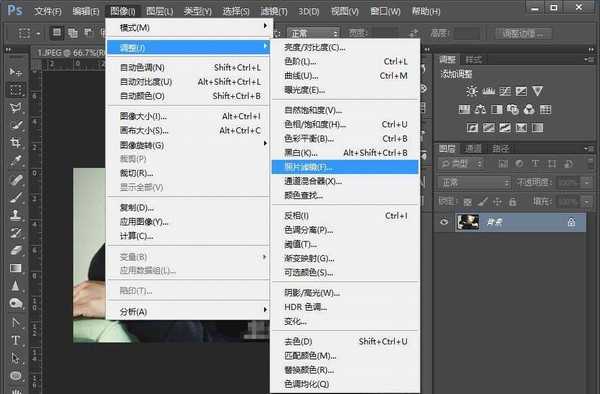Select the Crop tool
600x394 pixels.
tap(16, 143)
